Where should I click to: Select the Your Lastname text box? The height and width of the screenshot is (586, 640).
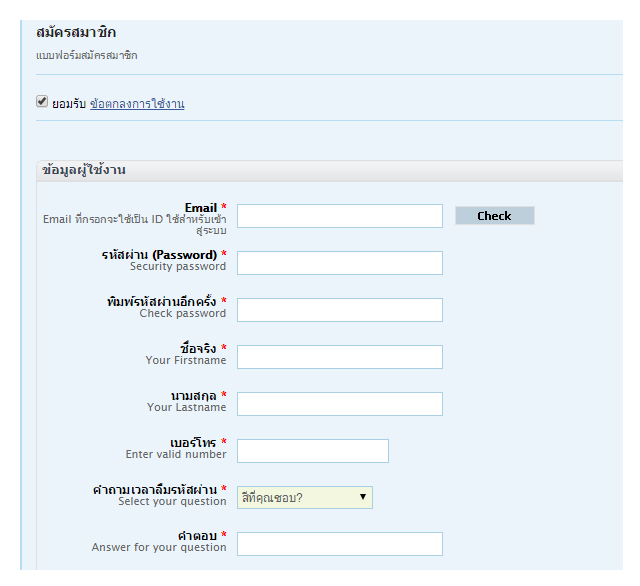340,404
